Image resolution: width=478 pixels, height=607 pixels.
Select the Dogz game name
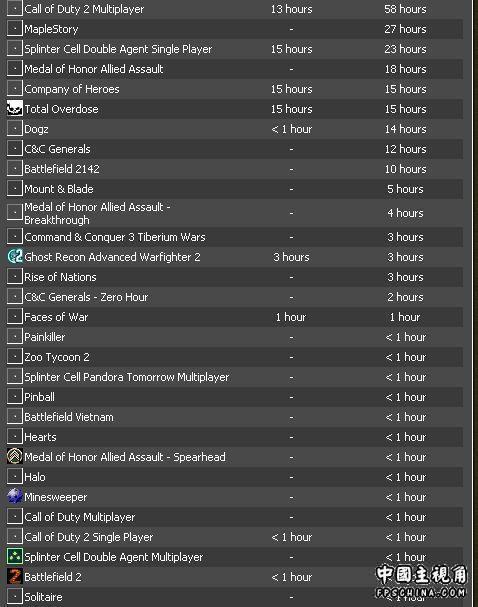tap(36, 129)
